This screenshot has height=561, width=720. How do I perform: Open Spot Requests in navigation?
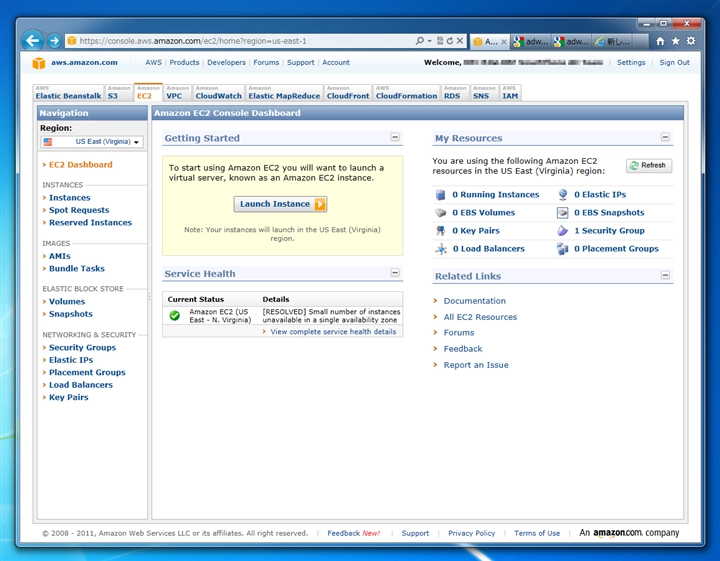[79, 210]
